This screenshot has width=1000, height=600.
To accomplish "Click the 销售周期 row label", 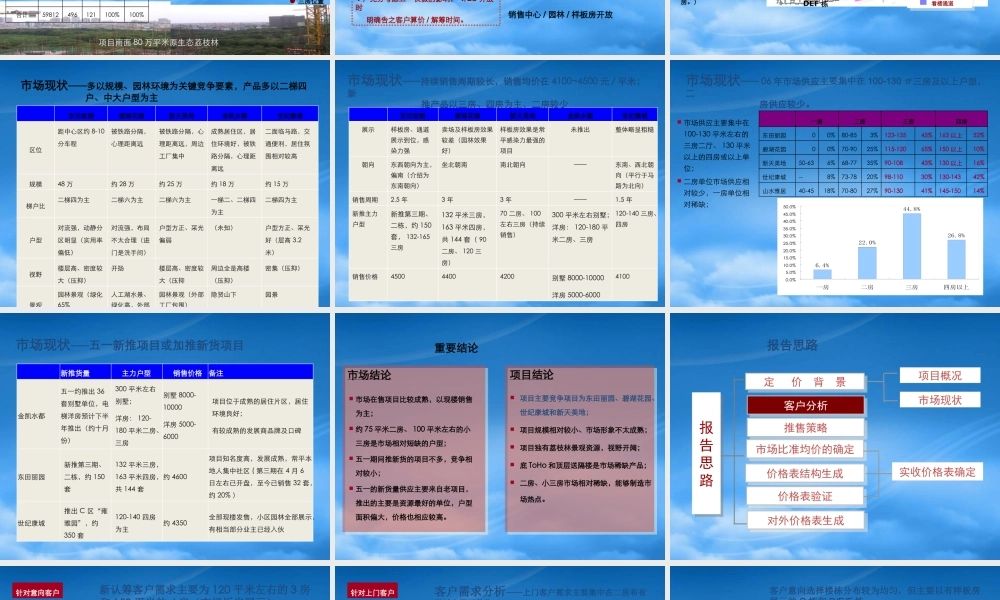I will [x=365, y=200].
